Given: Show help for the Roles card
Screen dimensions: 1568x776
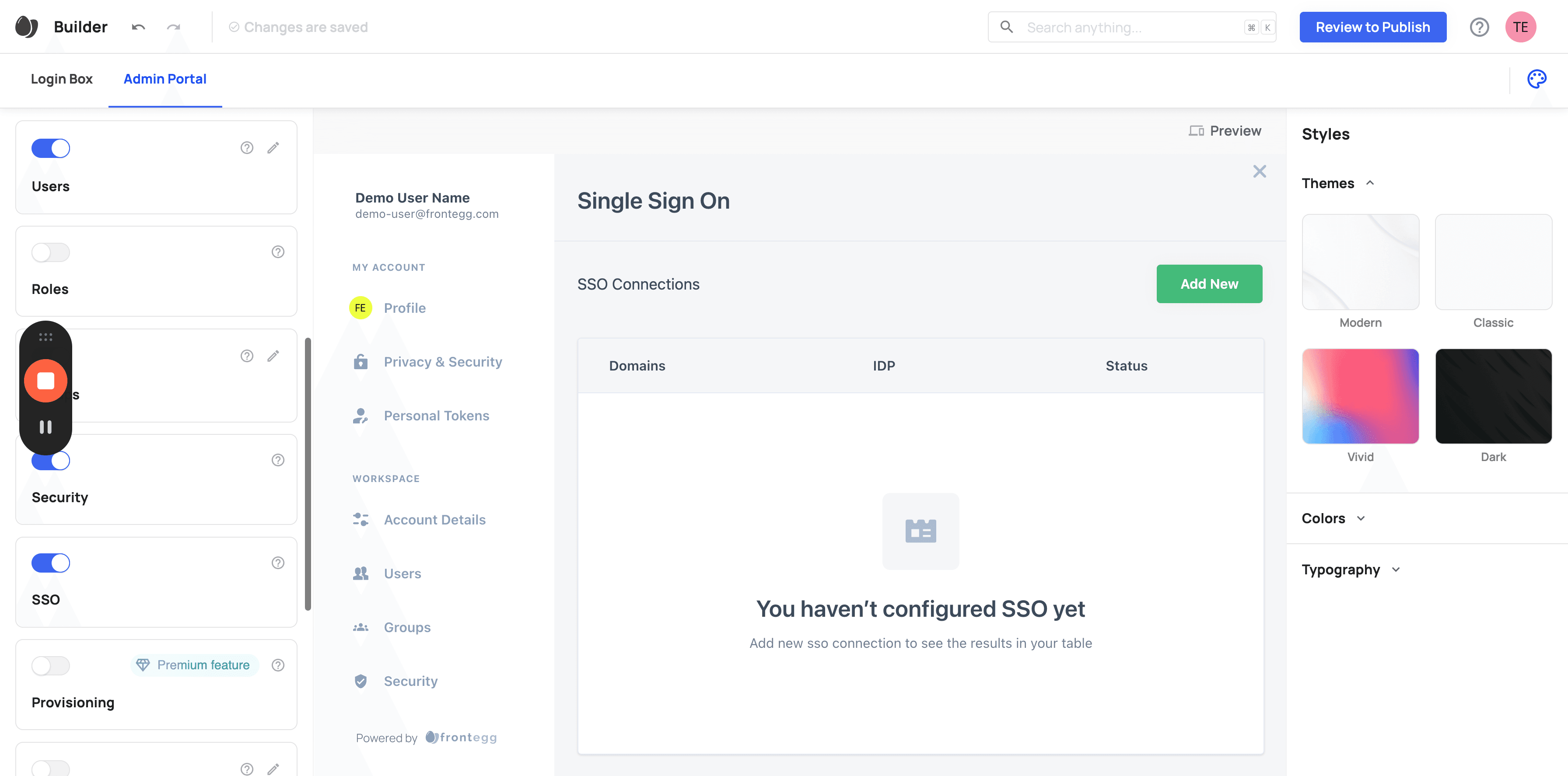Looking at the screenshot, I should [x=277, y=252].
